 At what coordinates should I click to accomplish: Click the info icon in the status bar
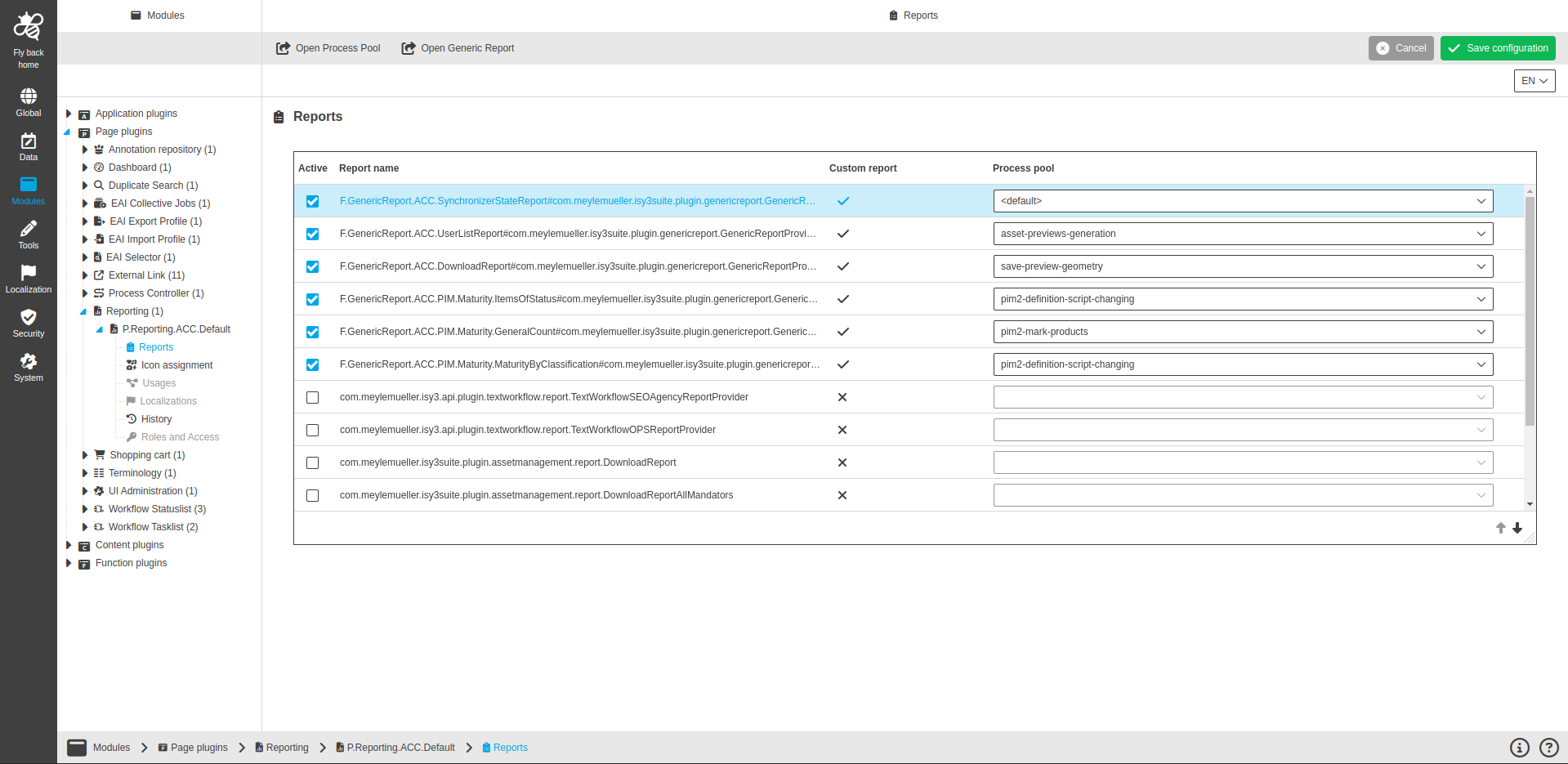pos(1519,748)
